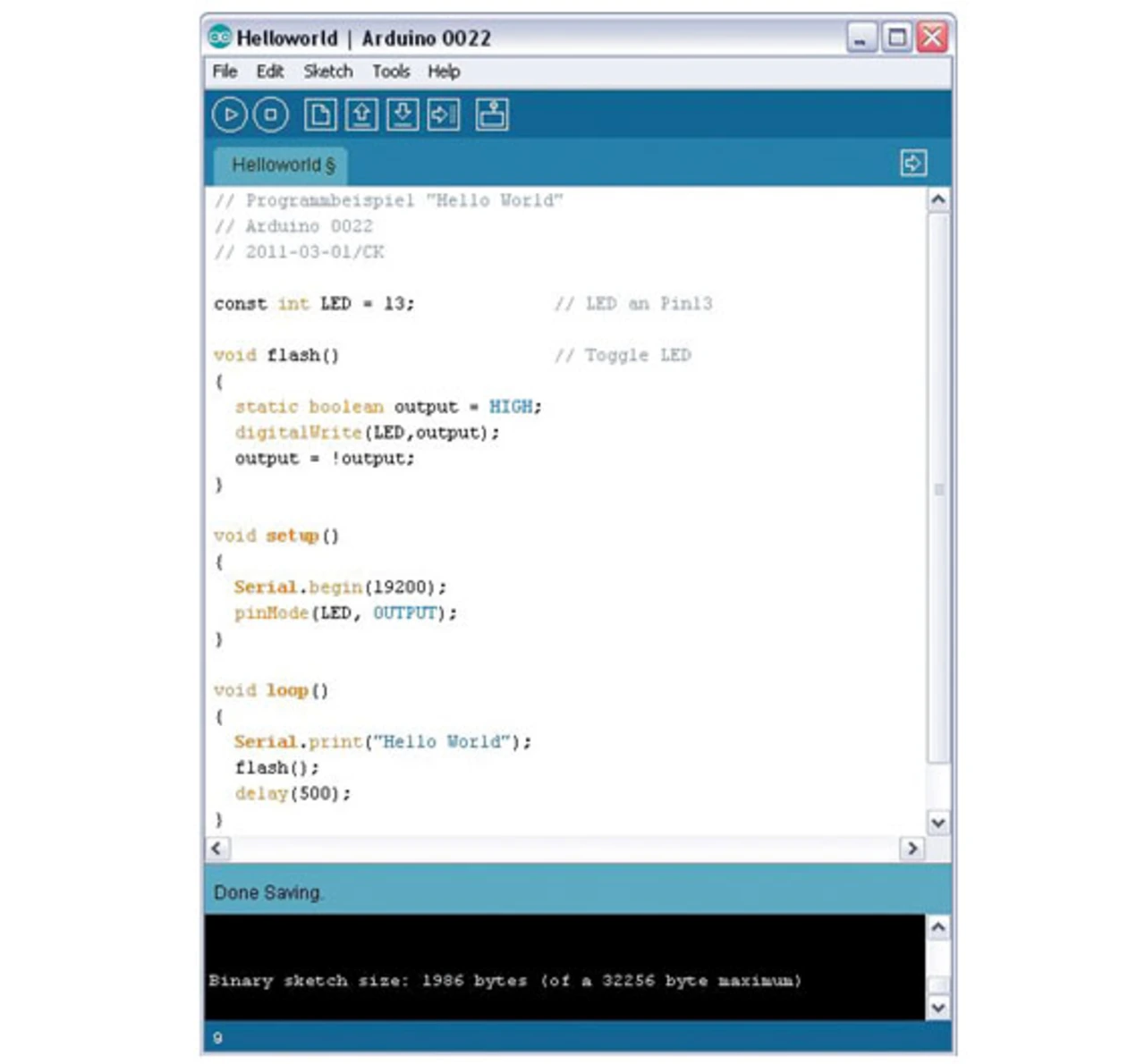Click the tab menu arrow icon

913,163
